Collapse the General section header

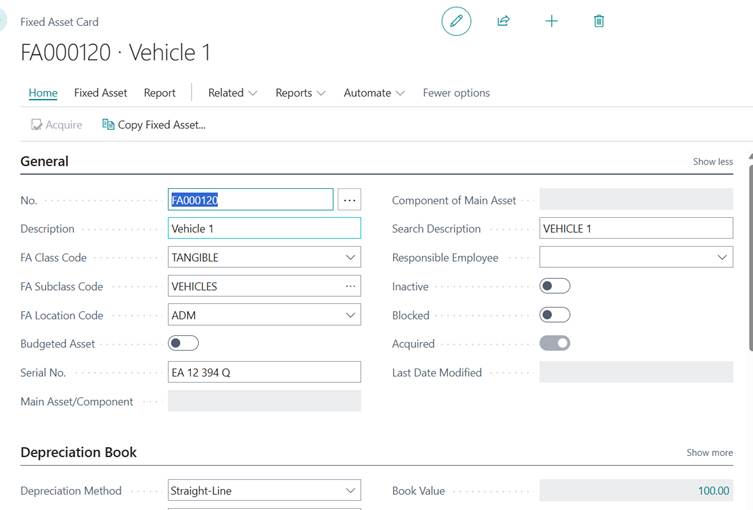[44, 161]
